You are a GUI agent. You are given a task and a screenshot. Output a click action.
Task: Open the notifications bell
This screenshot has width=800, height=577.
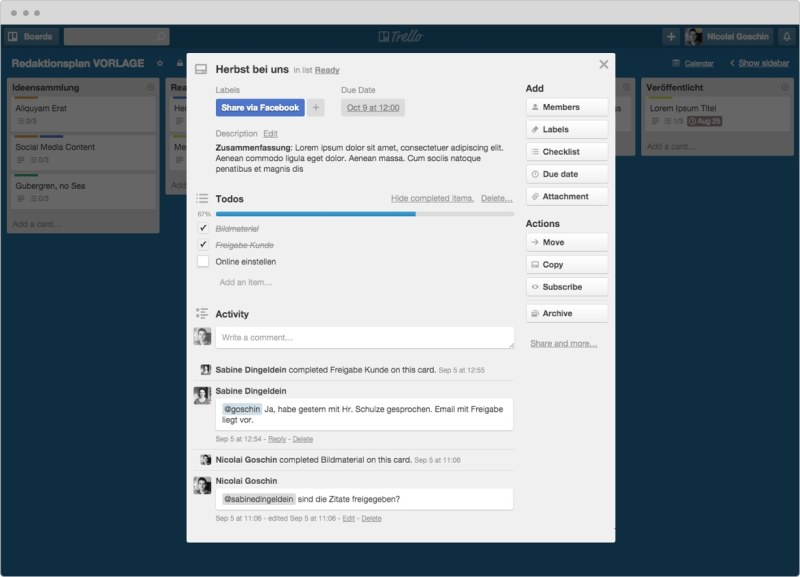click(x=787, y=37)
